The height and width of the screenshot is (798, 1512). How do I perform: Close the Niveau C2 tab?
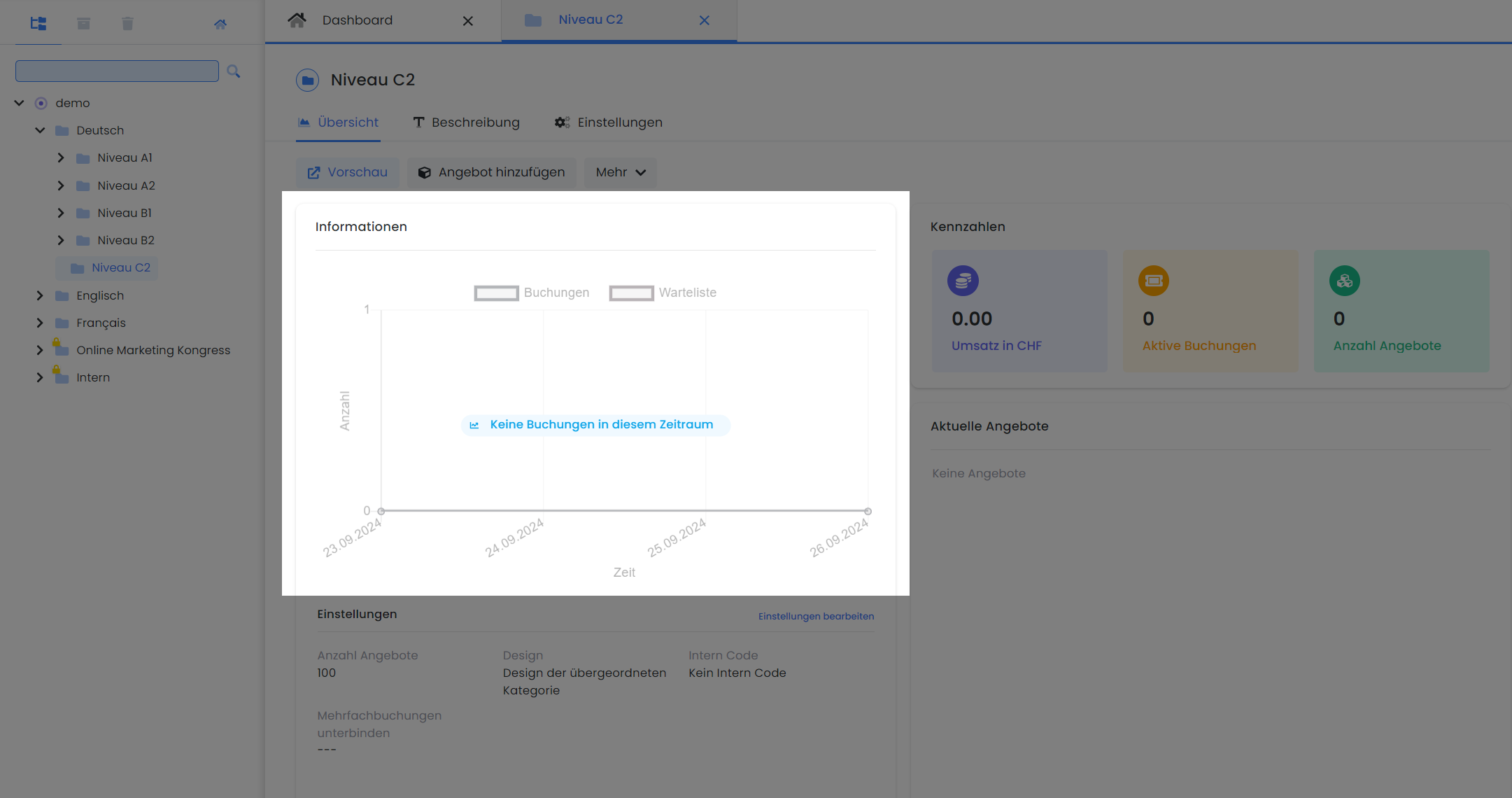coord(705,20)
